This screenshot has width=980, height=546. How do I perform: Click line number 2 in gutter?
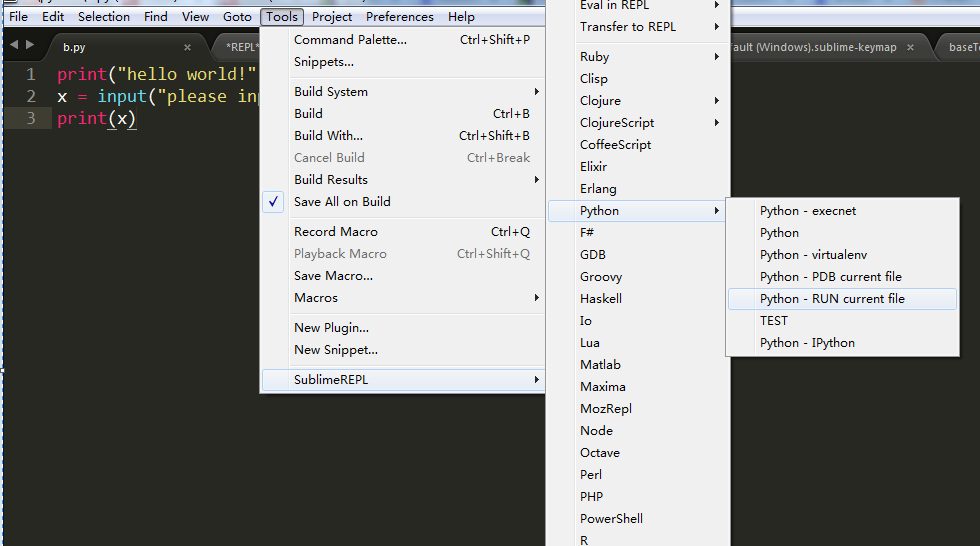click(31, 96)
